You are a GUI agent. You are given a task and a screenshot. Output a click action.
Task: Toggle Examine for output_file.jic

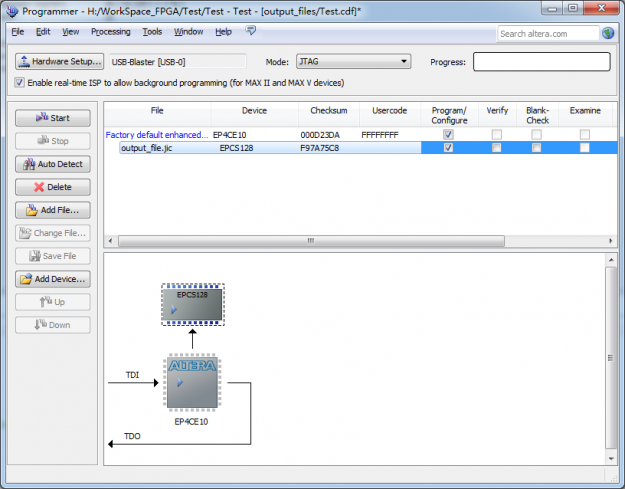pos(585,148)
